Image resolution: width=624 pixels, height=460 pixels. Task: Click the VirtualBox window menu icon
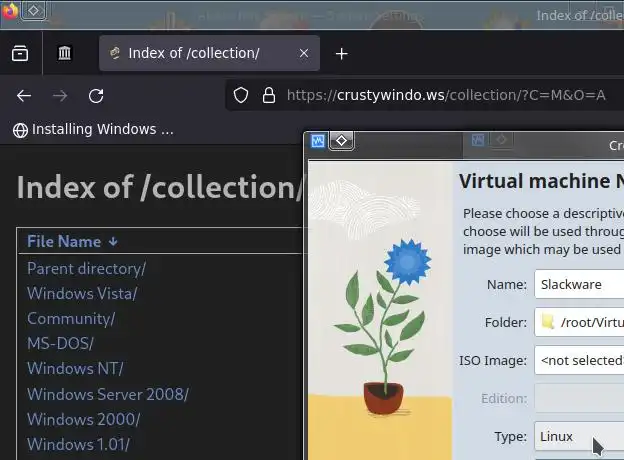tap(318, 141)
